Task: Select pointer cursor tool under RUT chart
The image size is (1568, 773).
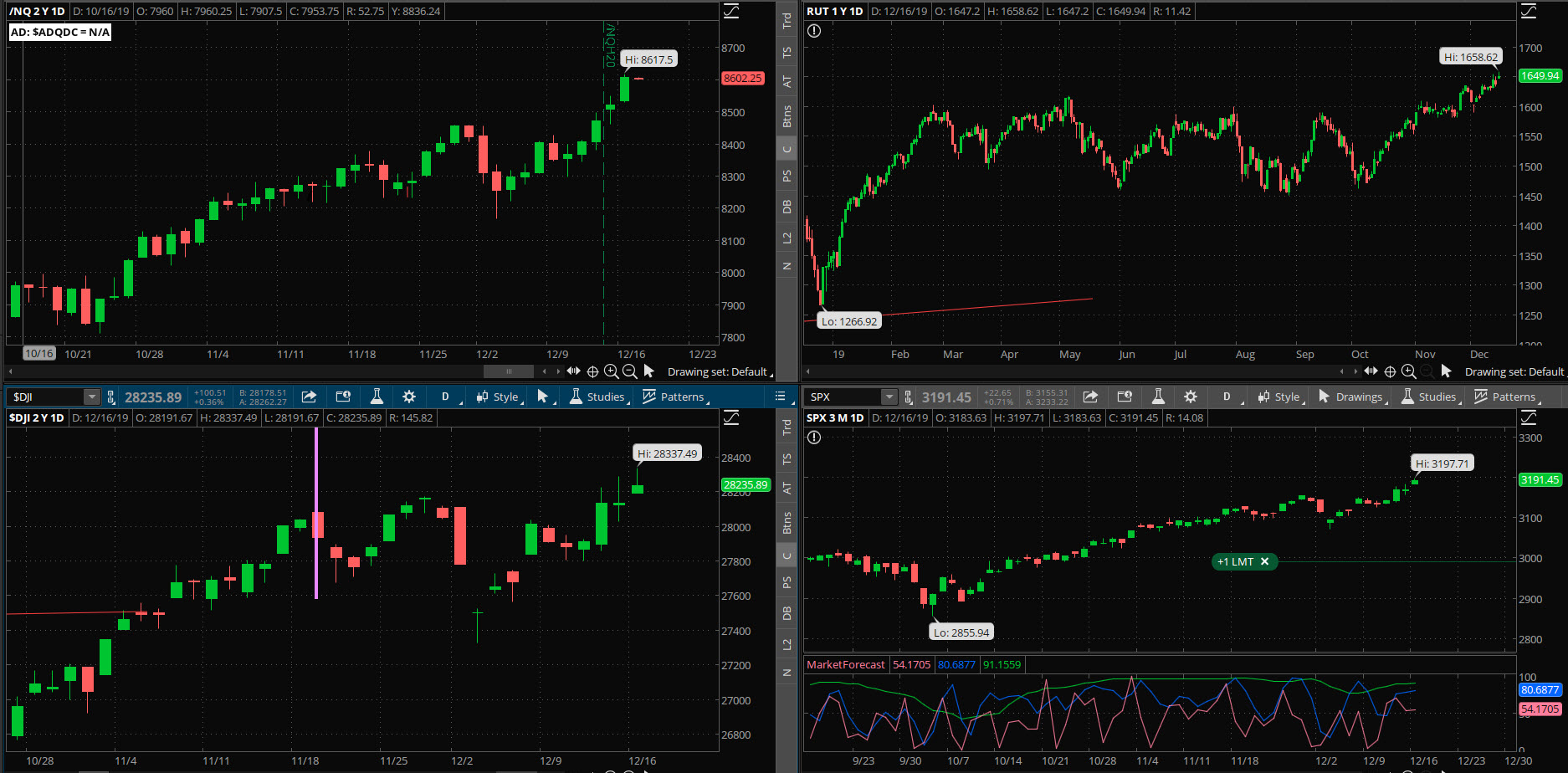Action: [1446, 371]
